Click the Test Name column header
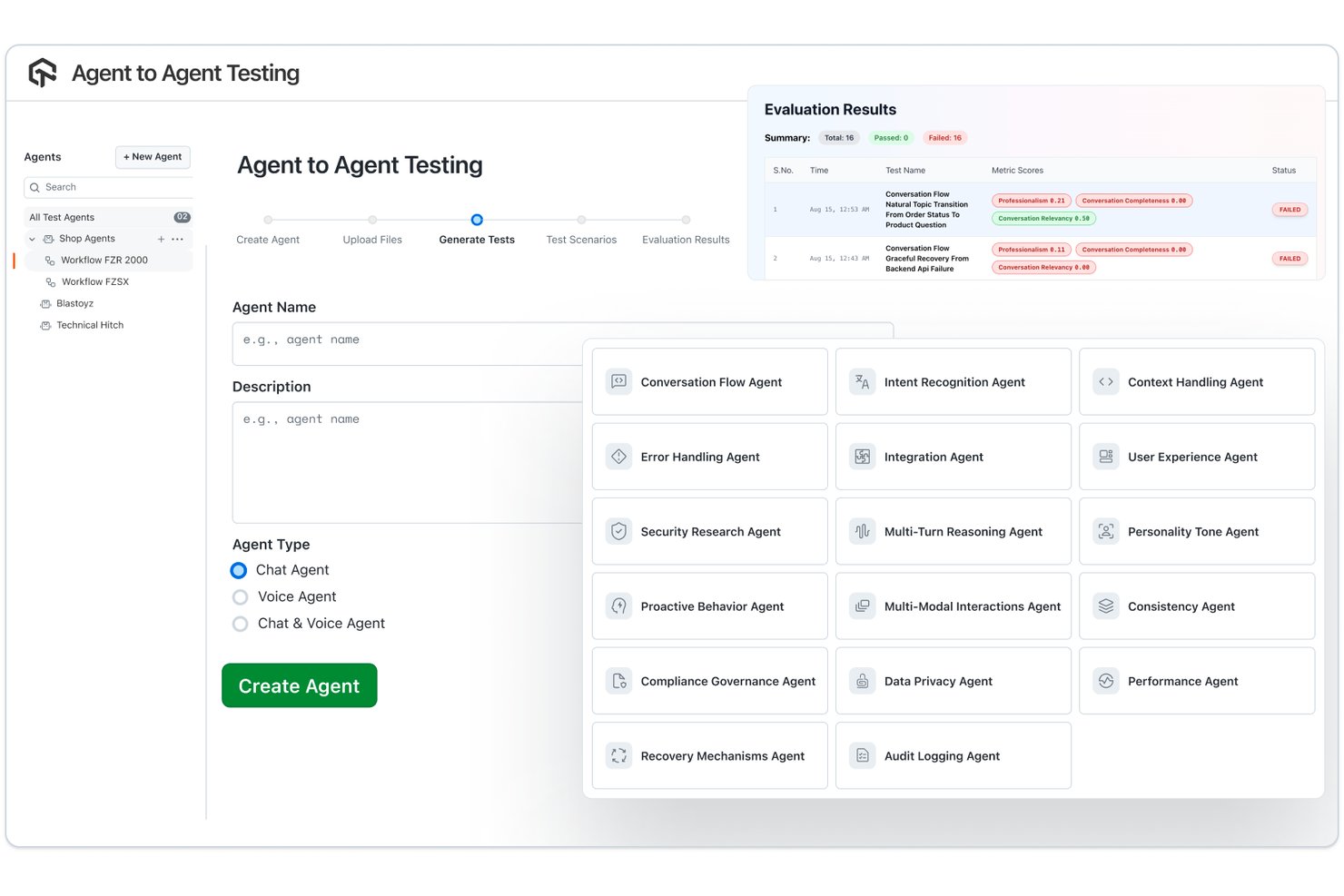The height and width of the screenshot is (896, 1344). (905, 171)
